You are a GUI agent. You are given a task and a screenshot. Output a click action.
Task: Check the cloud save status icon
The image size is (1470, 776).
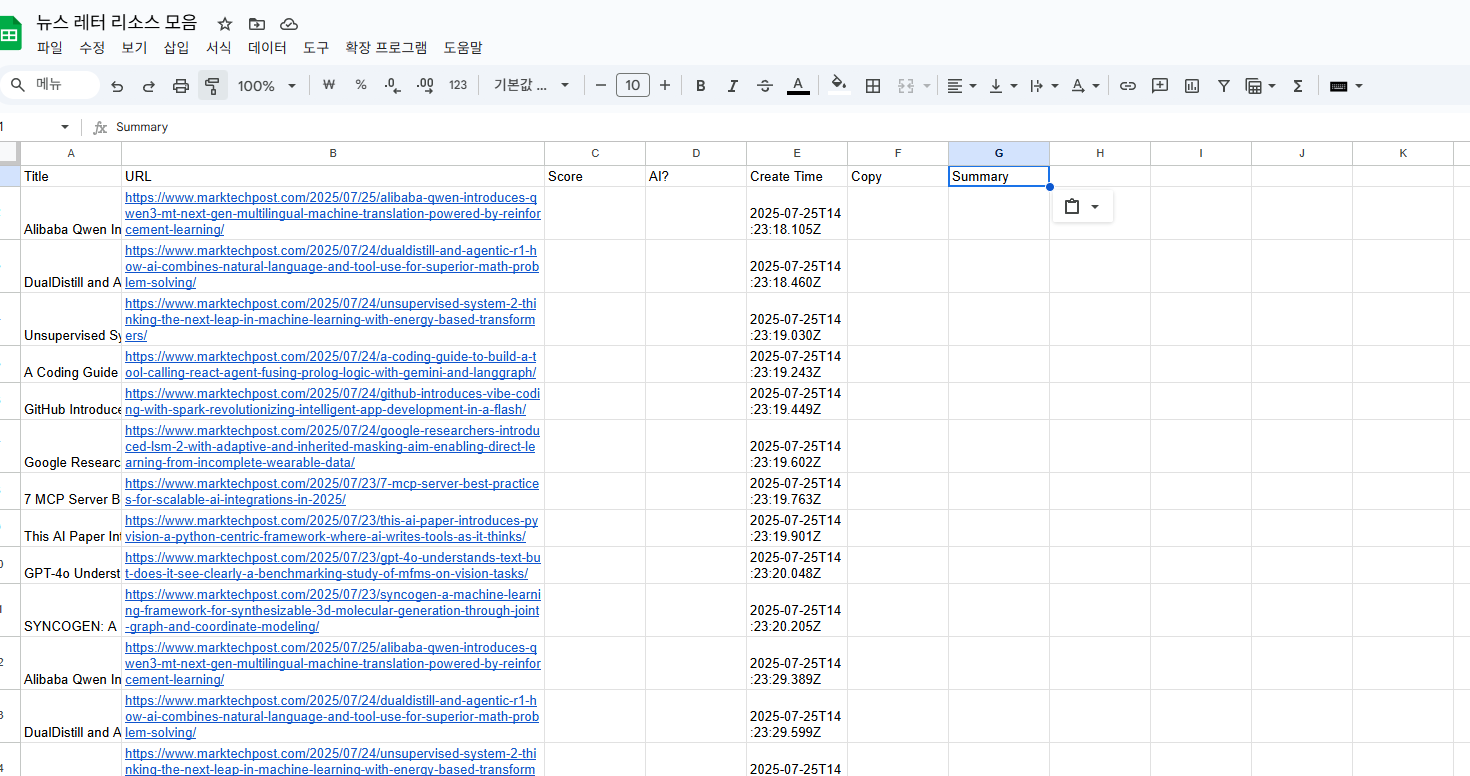point(289,23)
